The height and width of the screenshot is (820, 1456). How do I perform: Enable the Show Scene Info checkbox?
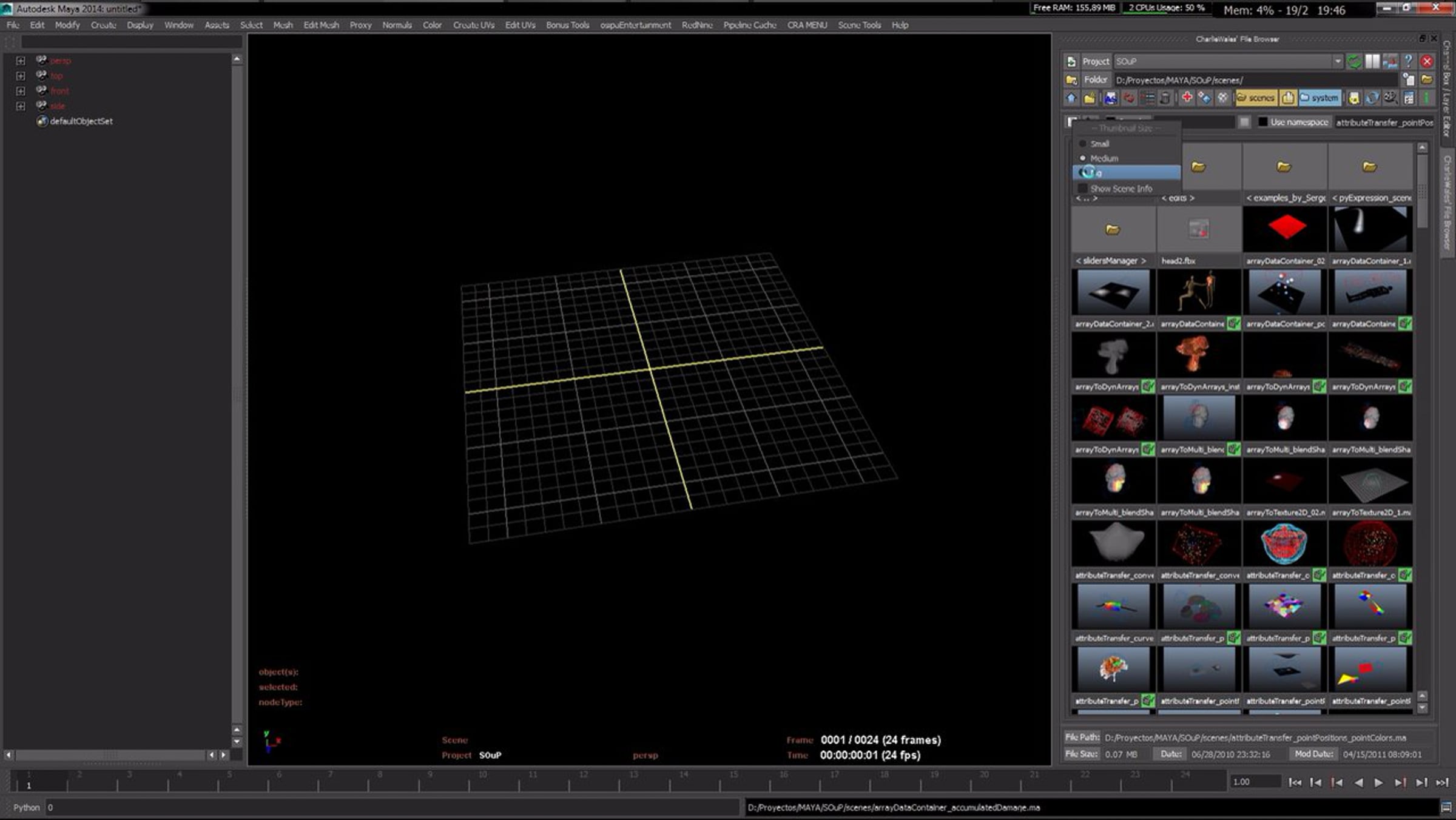coord(1083,189)
